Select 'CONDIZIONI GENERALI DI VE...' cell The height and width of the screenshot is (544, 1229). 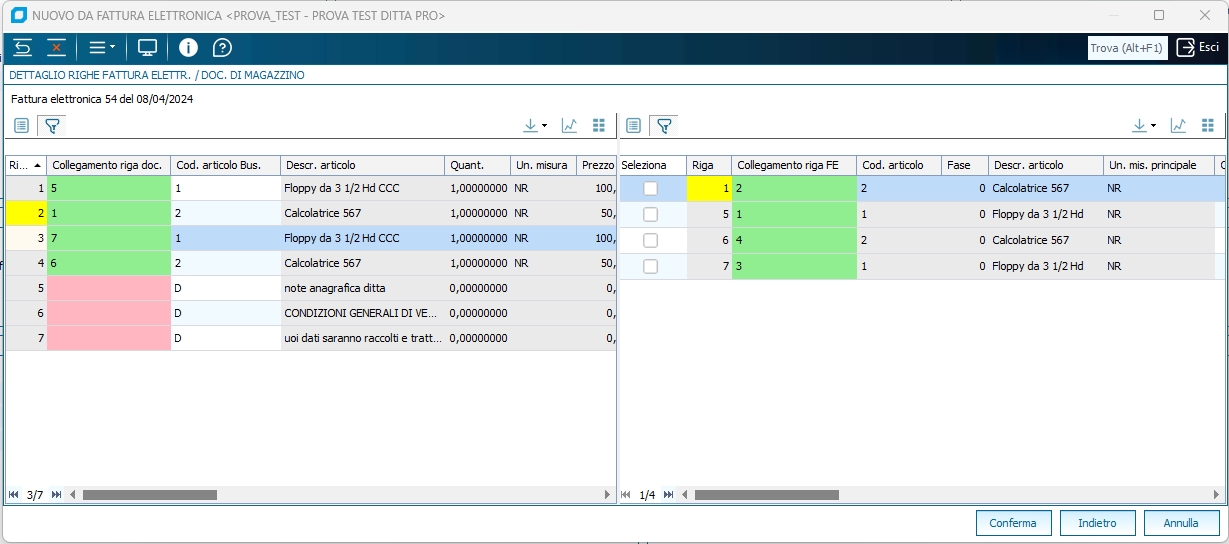pyautogui.click(x=362, y=313)
